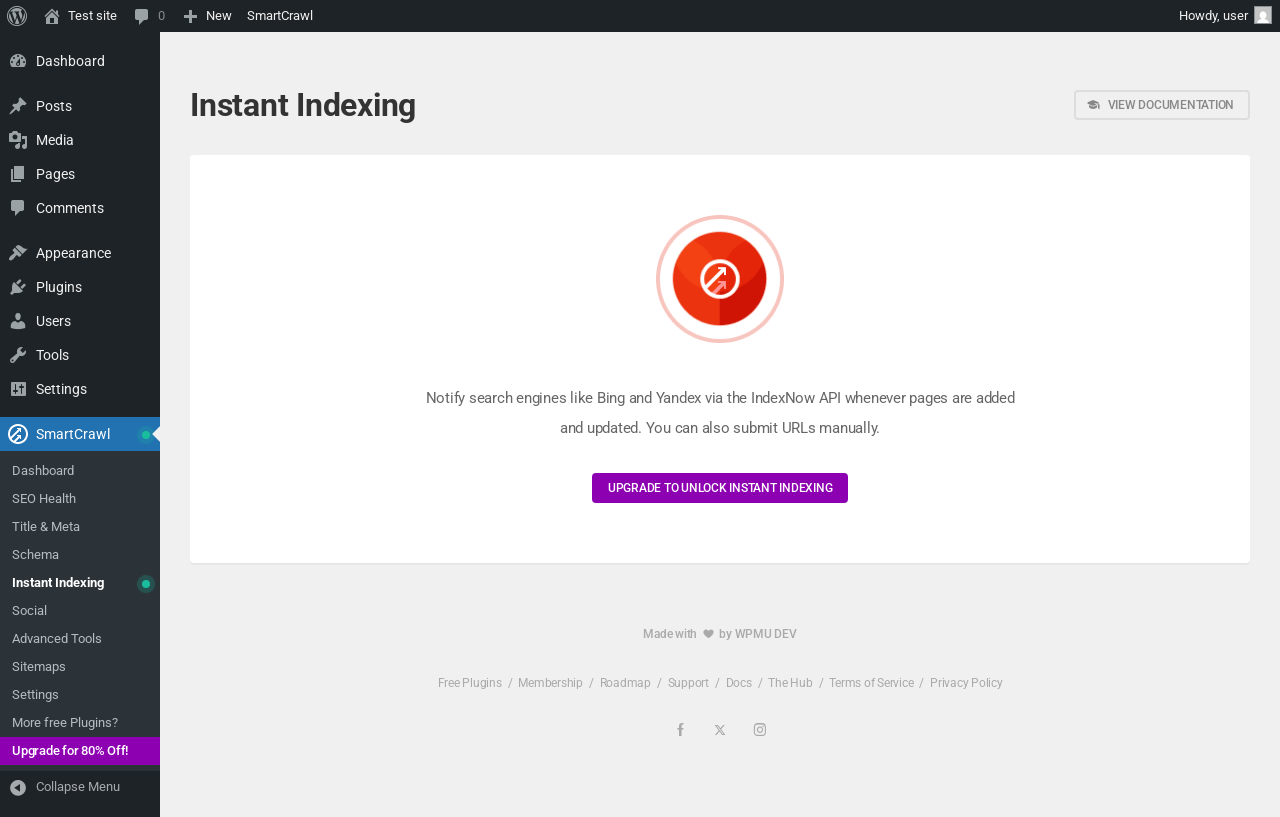Click the X (Twitter) icon in footer
Viewport: 1280px width, 817px height.
pos(720,730)
